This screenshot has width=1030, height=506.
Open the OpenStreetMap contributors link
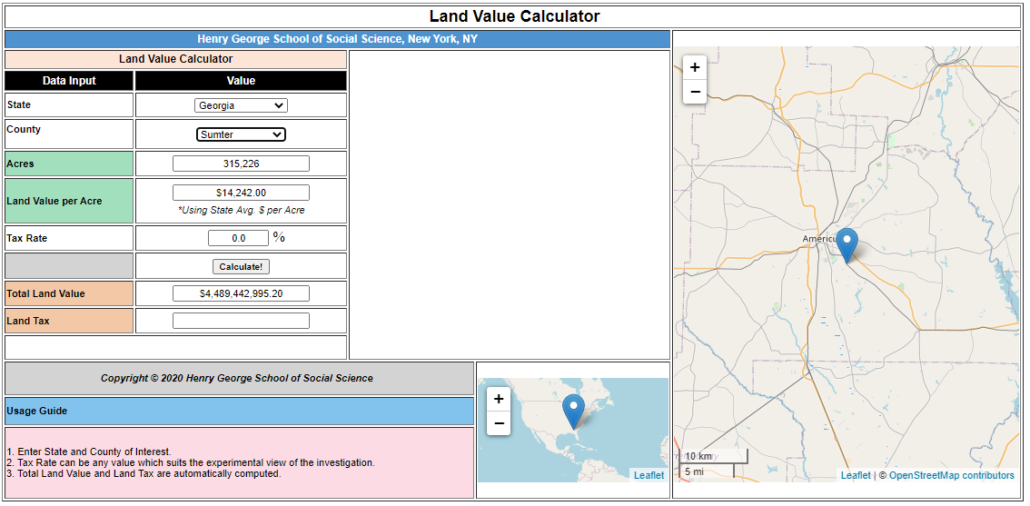[950, 476]
